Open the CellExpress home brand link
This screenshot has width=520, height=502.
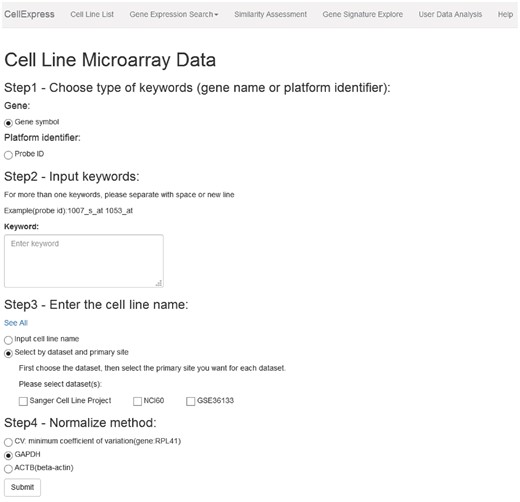pyautogui.click(x=29, y=14)
